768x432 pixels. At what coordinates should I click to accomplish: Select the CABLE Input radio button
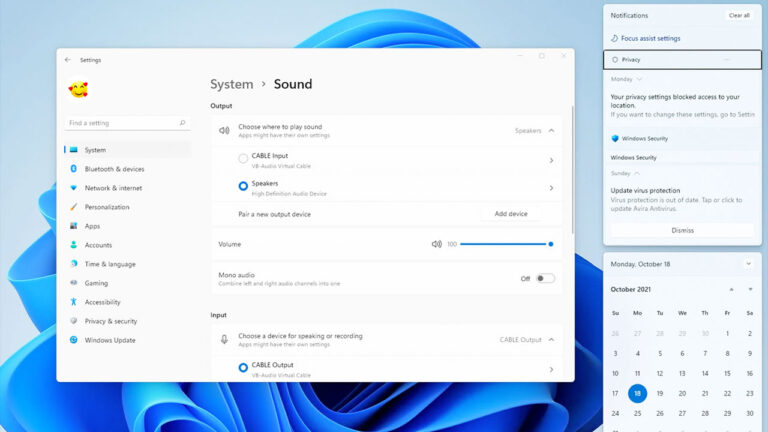(243, 158)
